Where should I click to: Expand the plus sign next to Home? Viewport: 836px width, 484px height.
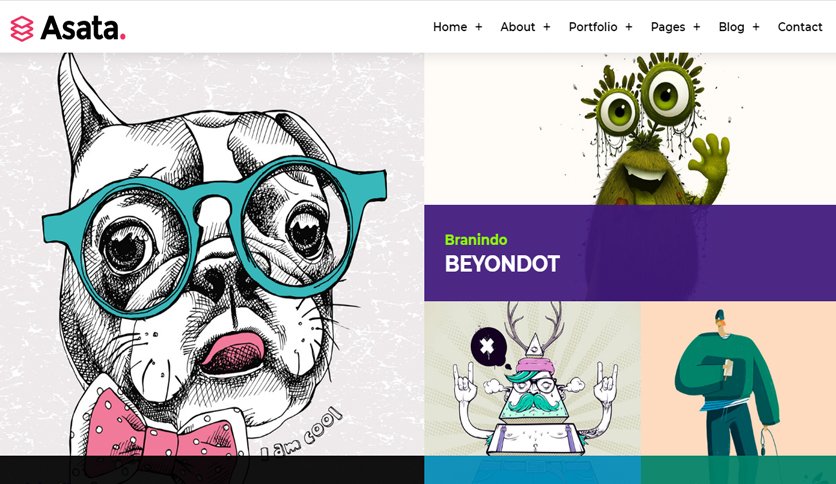pos(479,27)
